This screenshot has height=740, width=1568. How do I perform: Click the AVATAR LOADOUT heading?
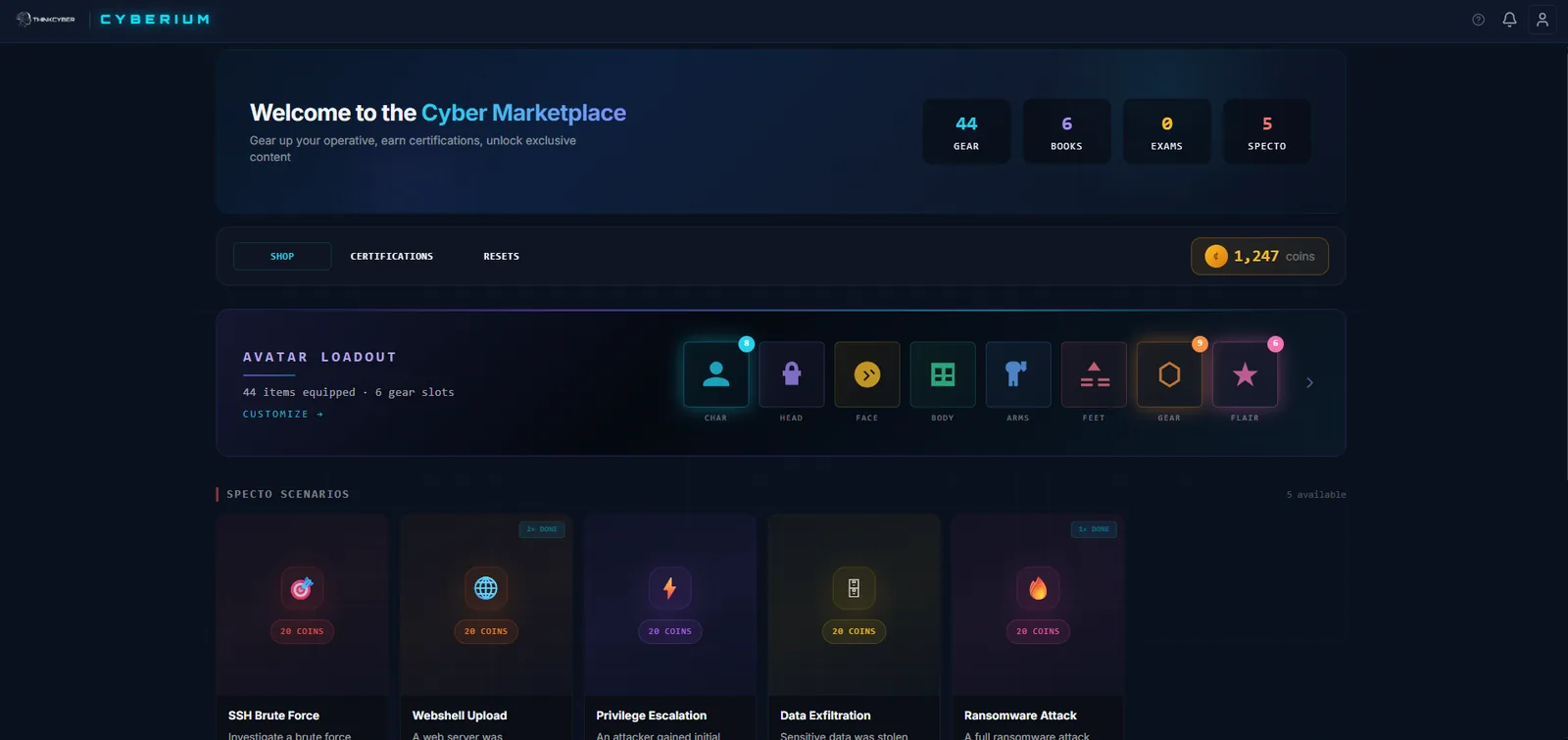(319, 357)
